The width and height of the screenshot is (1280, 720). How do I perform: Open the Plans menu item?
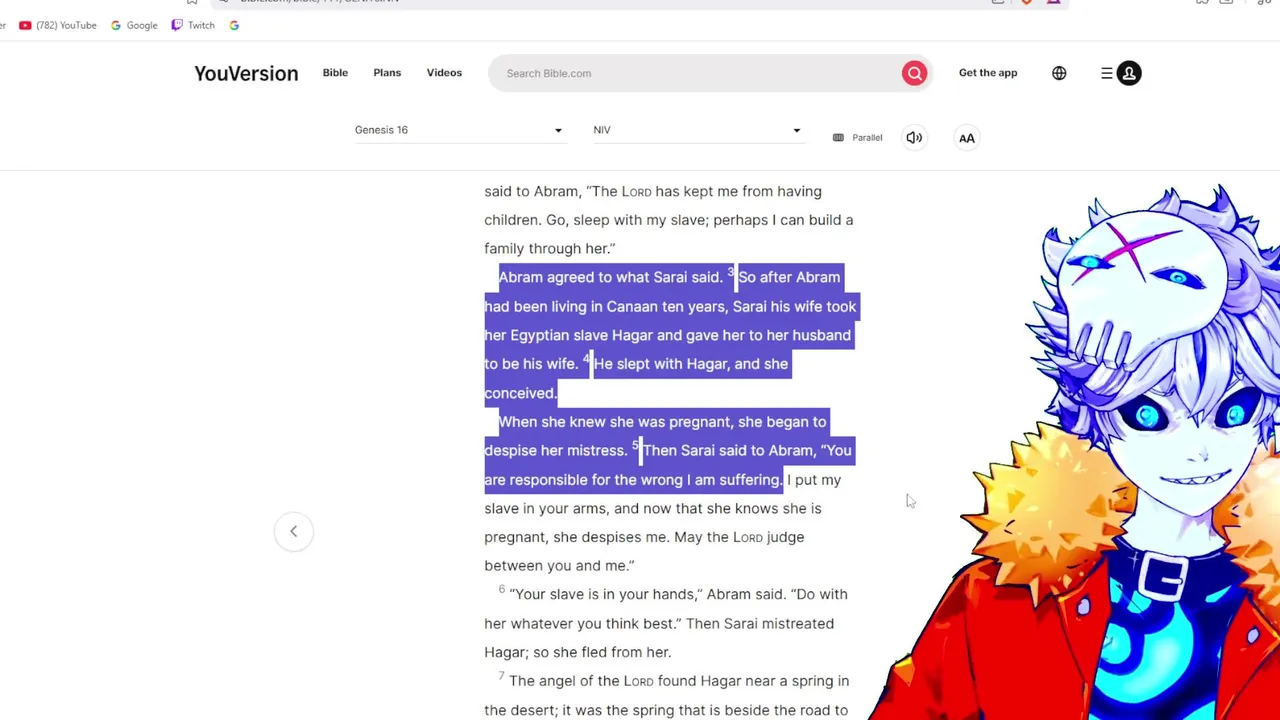click(387, 73)
